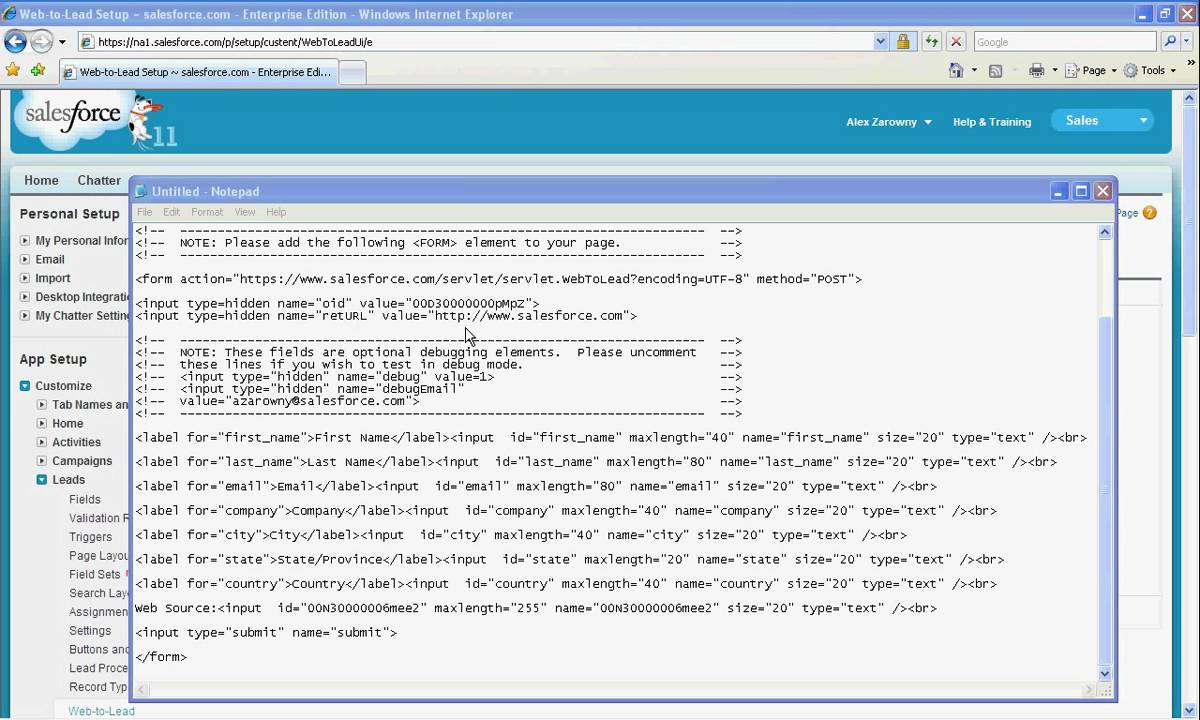1200x720 pixels.
Task: Open the Leads Fields link
Action: [x=85, y=499]
